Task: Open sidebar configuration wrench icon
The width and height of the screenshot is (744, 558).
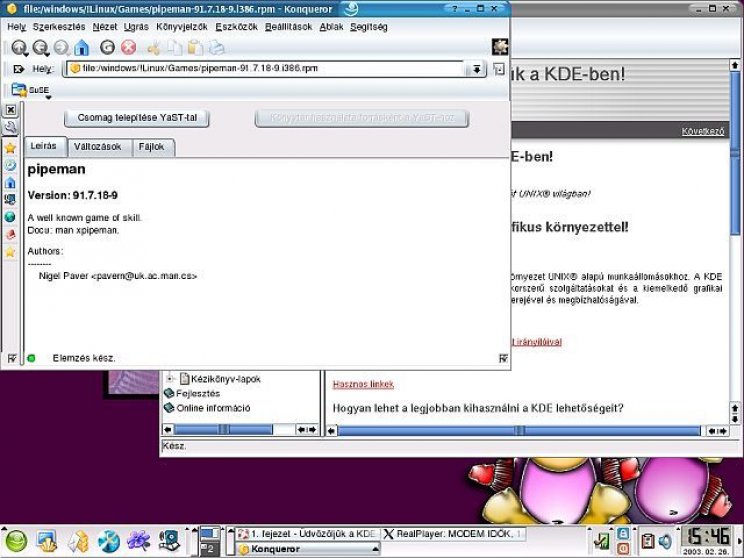Action: tap(10, 127)
